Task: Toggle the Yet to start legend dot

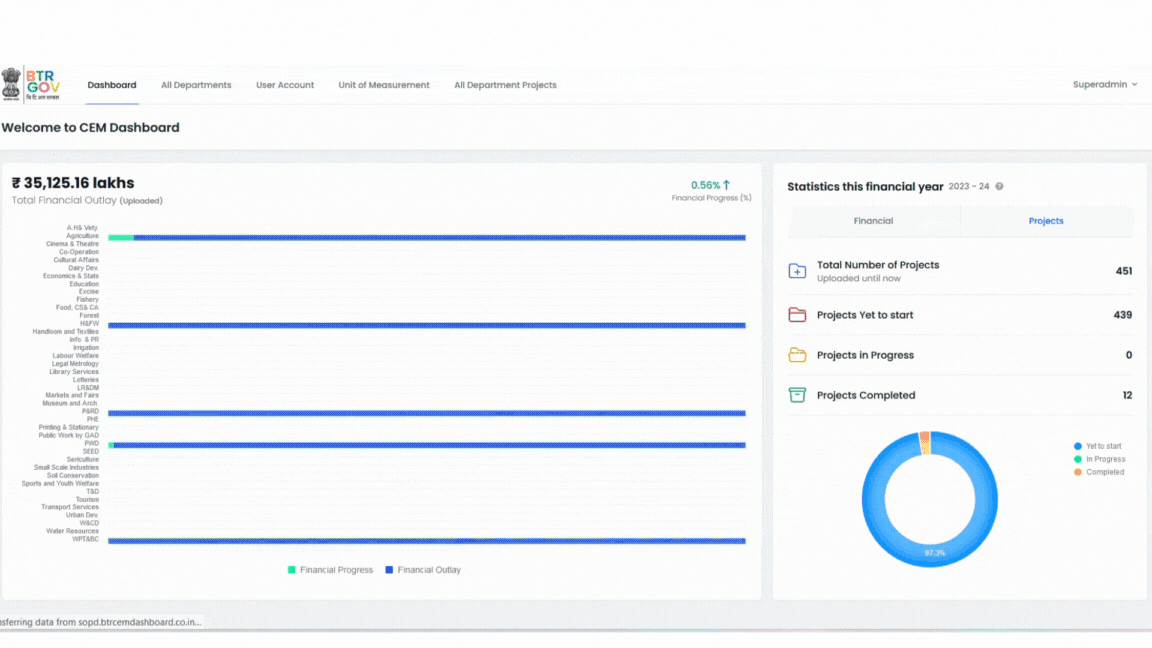Action: tap(1078, 446)
